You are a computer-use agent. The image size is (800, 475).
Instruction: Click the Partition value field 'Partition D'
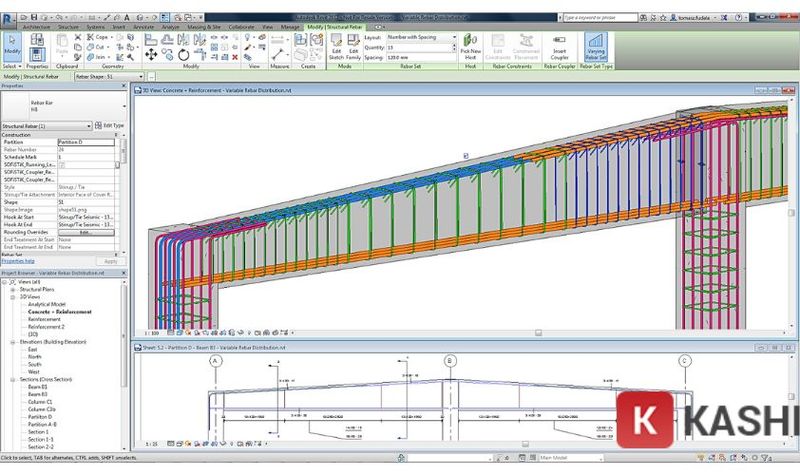tap(86, 142)
